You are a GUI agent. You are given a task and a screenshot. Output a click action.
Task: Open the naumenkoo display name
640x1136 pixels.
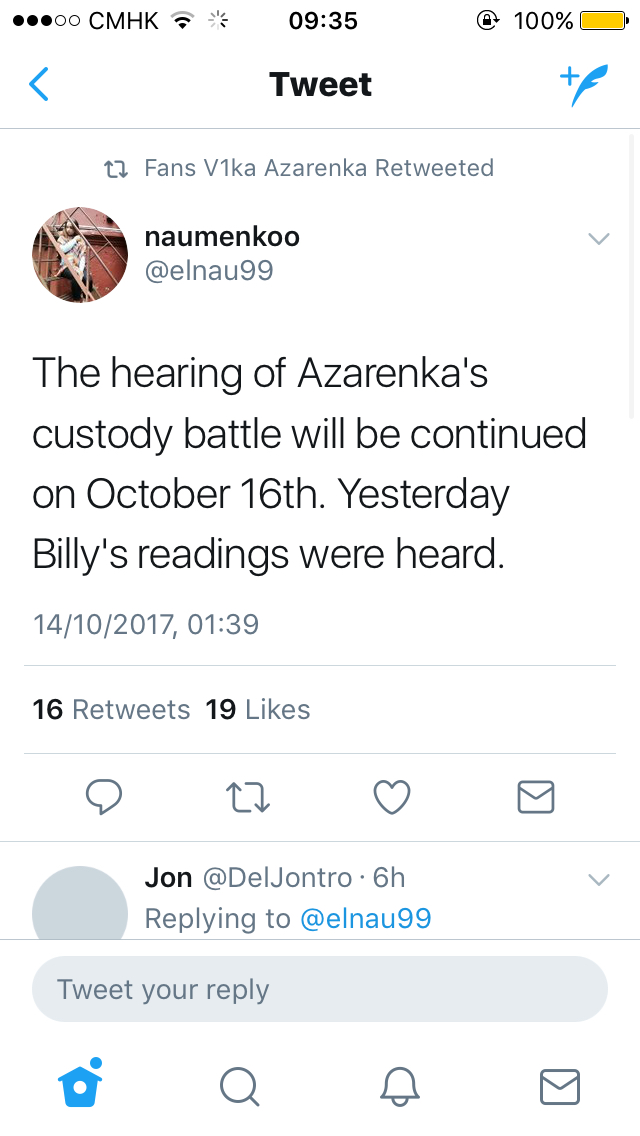click(222, 237)
